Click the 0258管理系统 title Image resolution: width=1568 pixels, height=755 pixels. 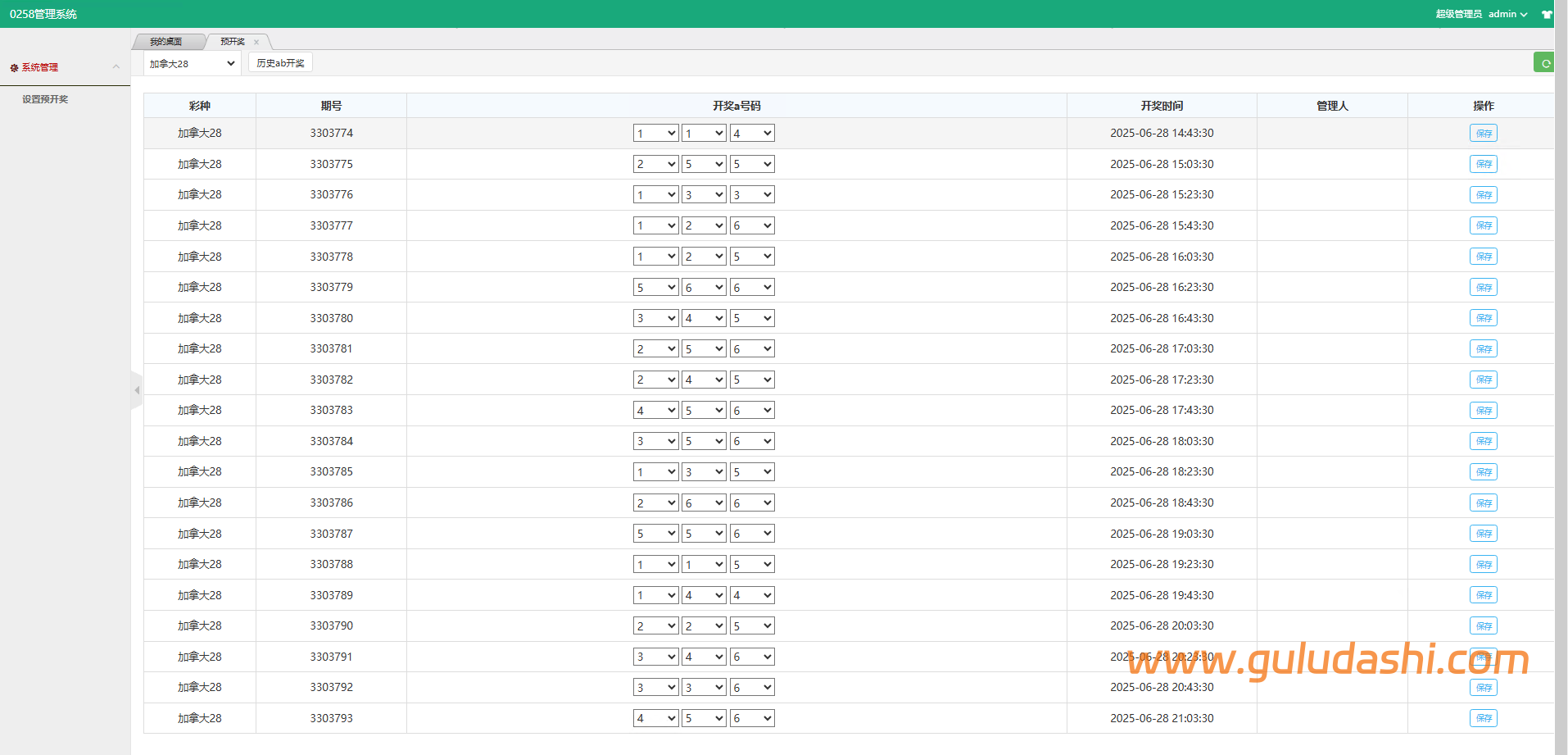pyautogui.click(x=43, y=14)
